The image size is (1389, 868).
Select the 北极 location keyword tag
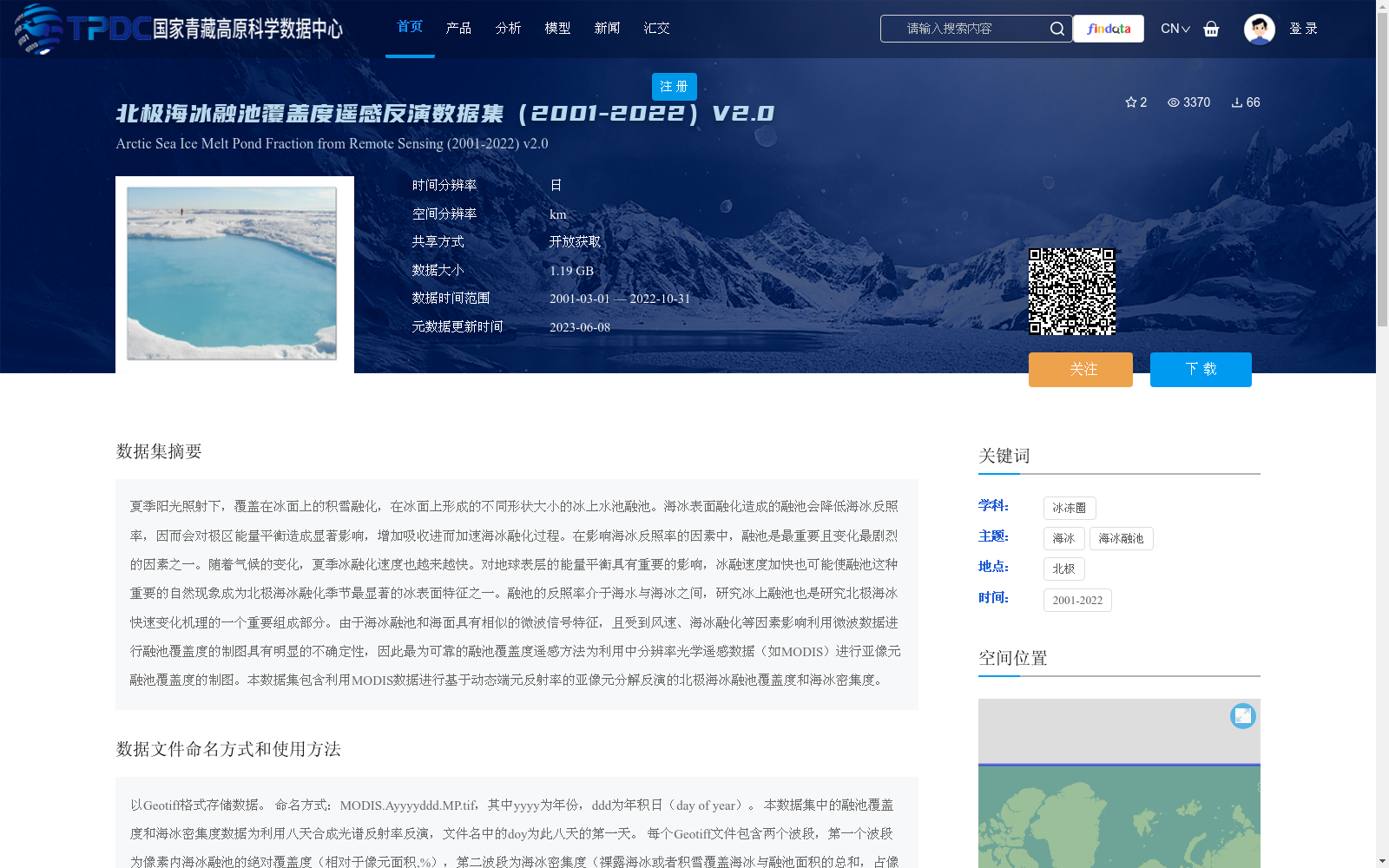(x=1063, y=569)
